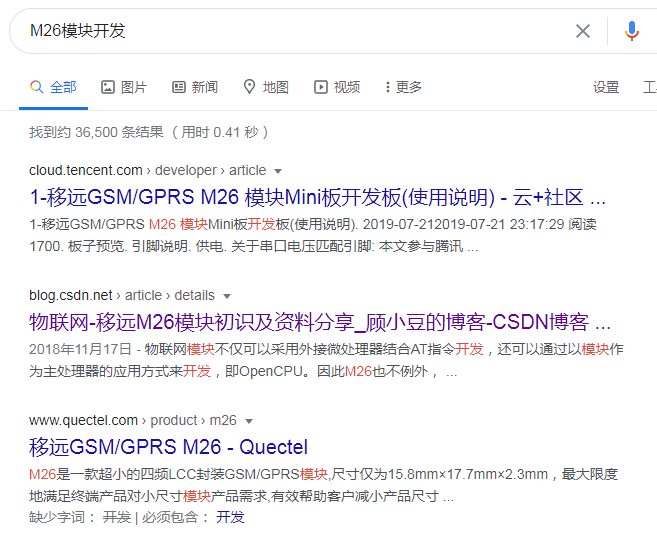The width and height of the screenshot is (657, 554).
Task: Go to the 地图 maps tab
Action: (266, 87)
